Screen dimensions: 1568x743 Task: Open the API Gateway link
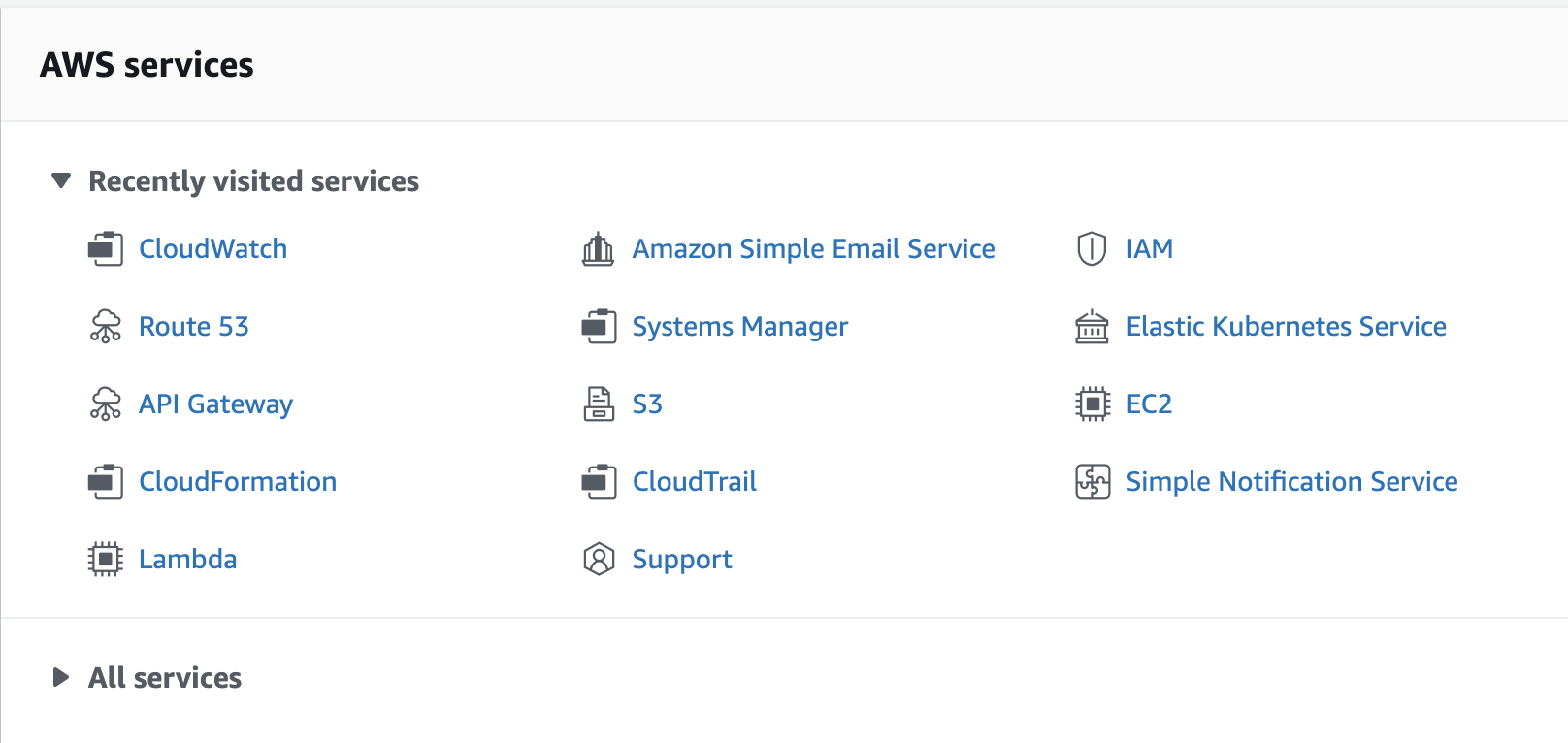pos(215,404)
